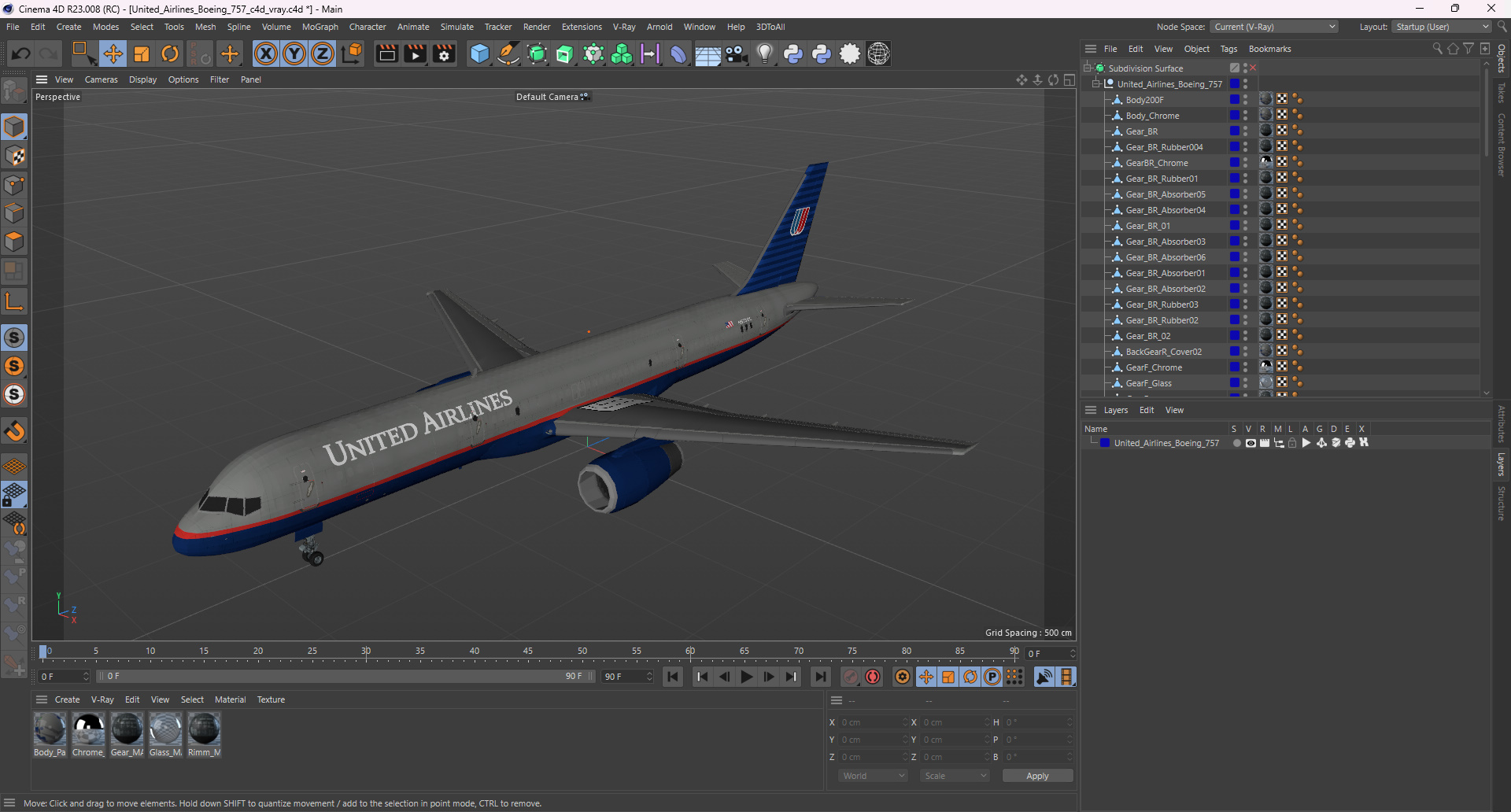Screen dimensions: 1511x812
Task: Collapse United_Airlines_Boeing_757 object tree node
Action: point(1095,83)
